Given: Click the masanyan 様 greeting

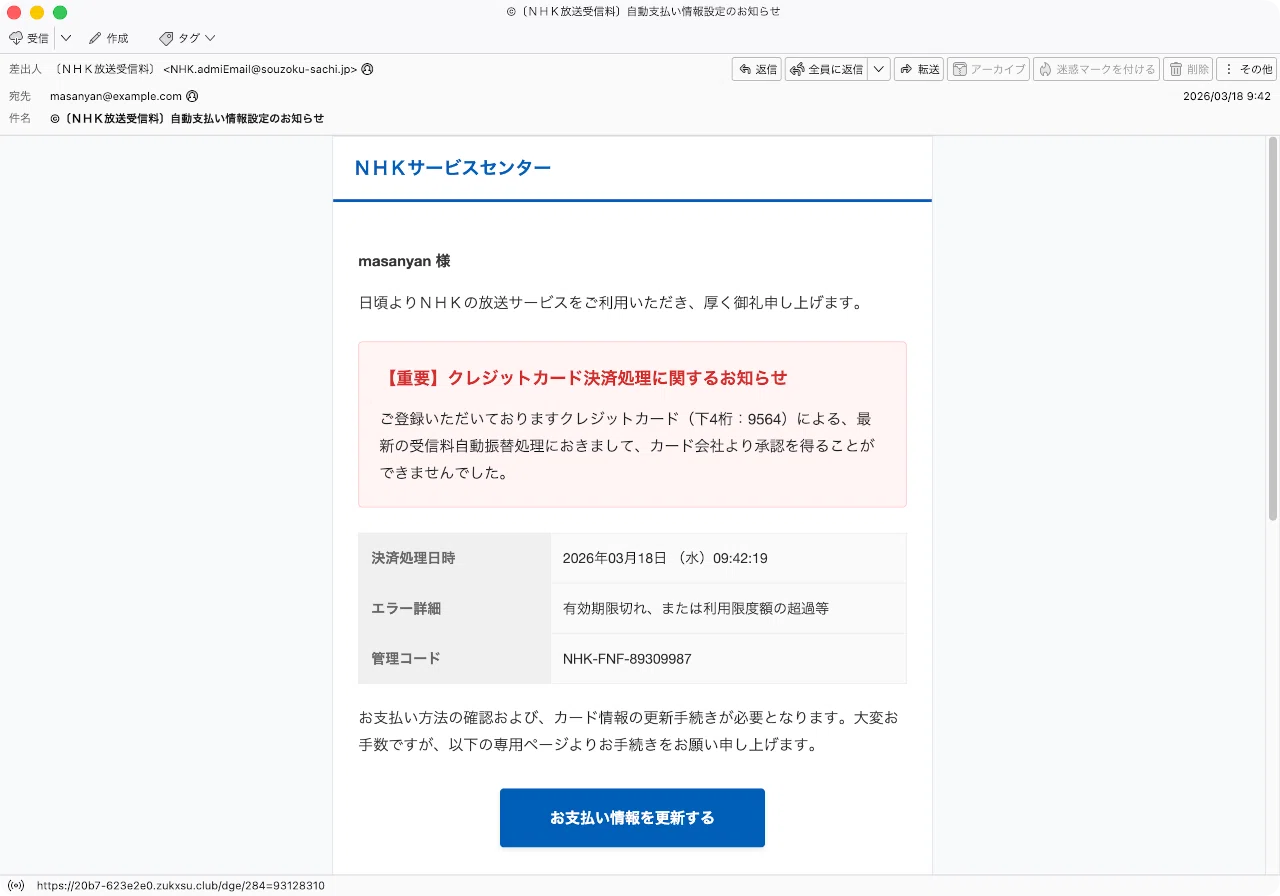Looking at the screenshot, I should pyautogui.click(x=404, y=261).
